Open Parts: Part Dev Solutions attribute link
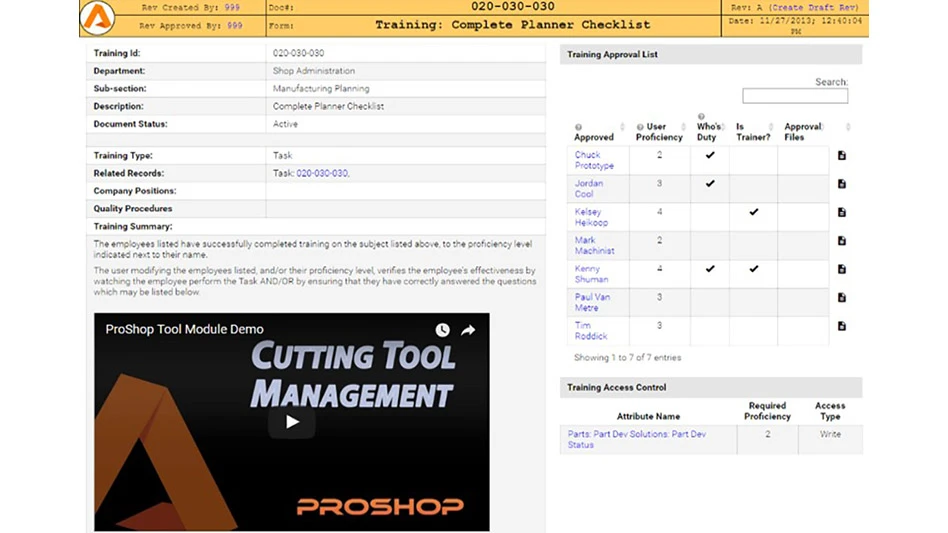The width and height of the screenshot is (948, 533). pos(637,439)
